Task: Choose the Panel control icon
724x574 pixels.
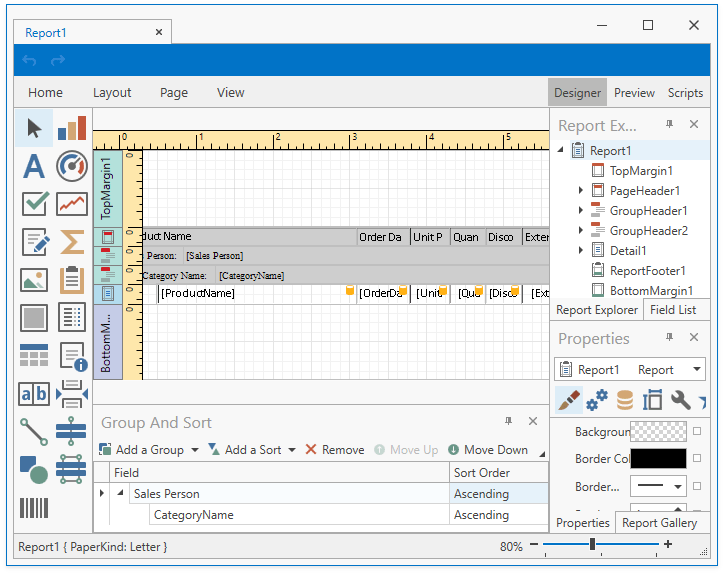Action: tap(34, 318)
